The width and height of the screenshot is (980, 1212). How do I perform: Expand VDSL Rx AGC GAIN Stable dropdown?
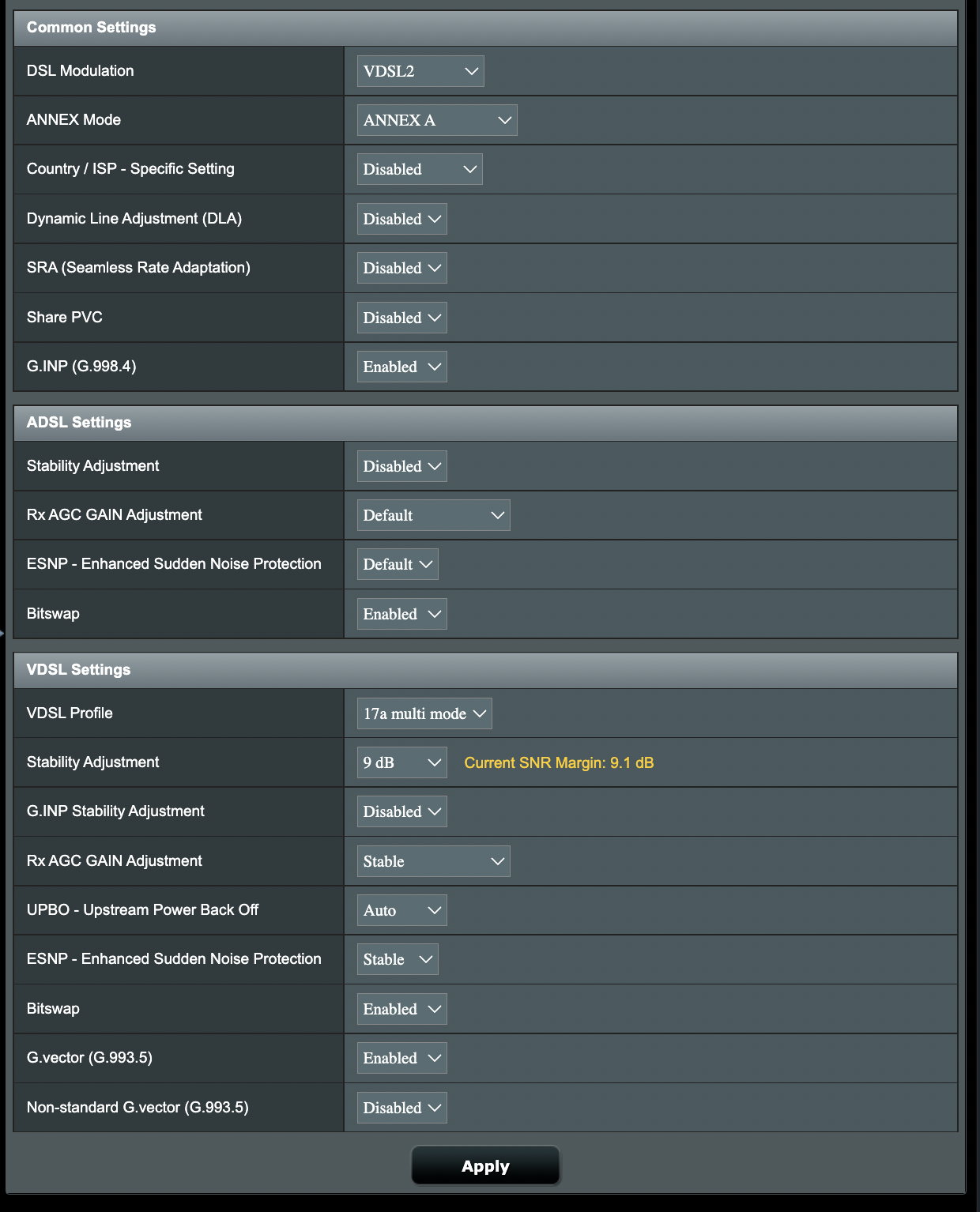(x=433, y=861)
